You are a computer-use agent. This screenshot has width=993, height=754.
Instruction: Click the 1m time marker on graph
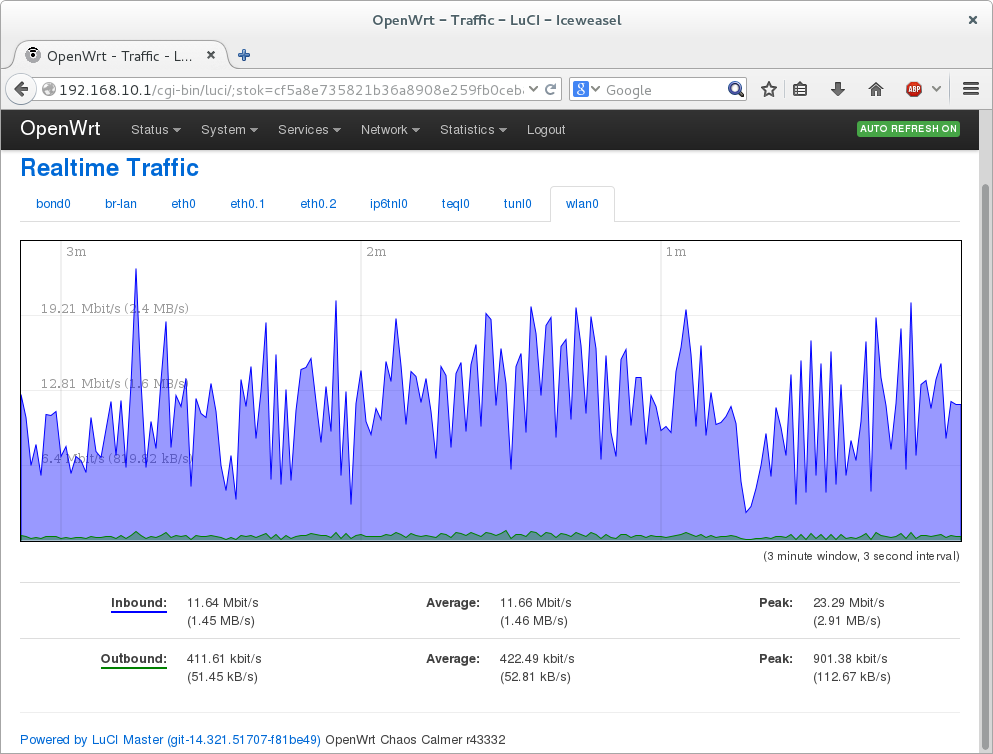click(x=676, y=251)
